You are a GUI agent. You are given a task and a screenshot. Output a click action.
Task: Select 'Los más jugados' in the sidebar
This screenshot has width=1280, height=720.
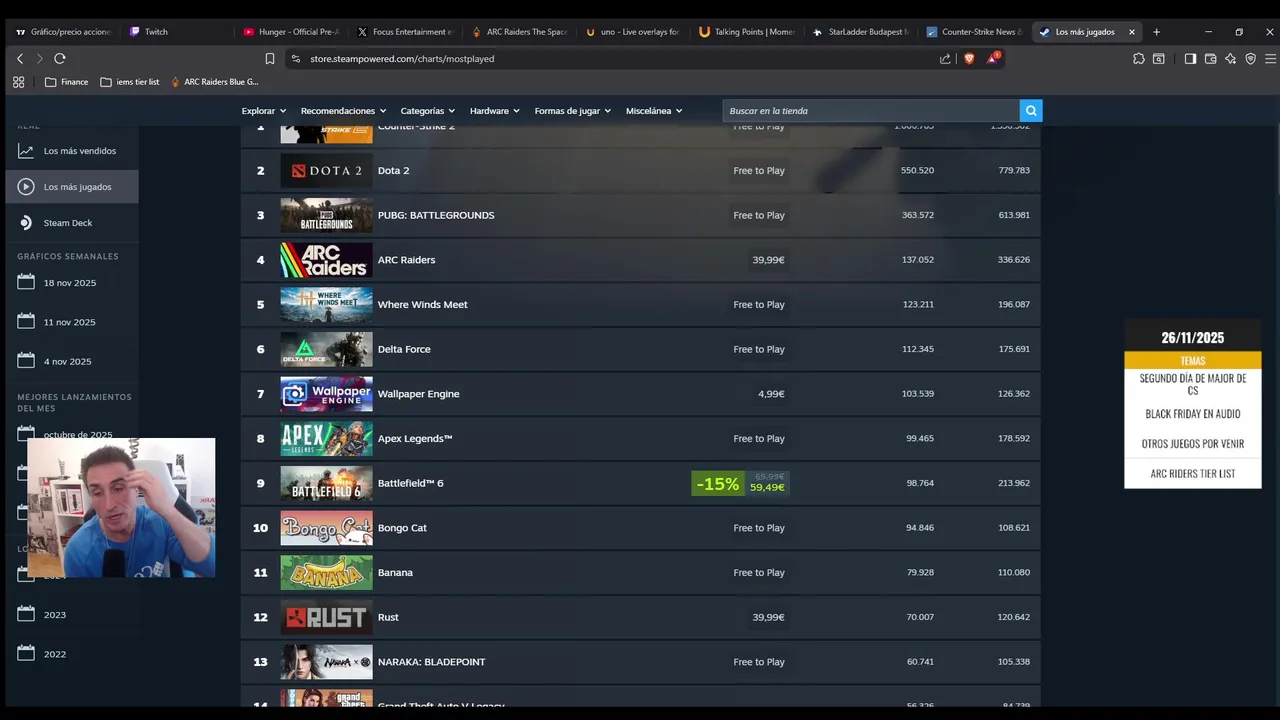point(72,187)
